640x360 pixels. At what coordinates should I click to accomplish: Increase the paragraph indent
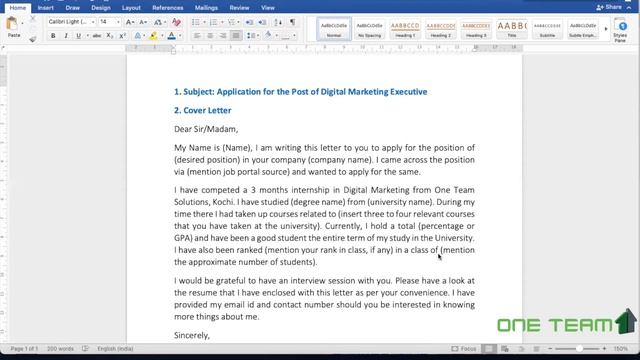click(x=262, y=22)
